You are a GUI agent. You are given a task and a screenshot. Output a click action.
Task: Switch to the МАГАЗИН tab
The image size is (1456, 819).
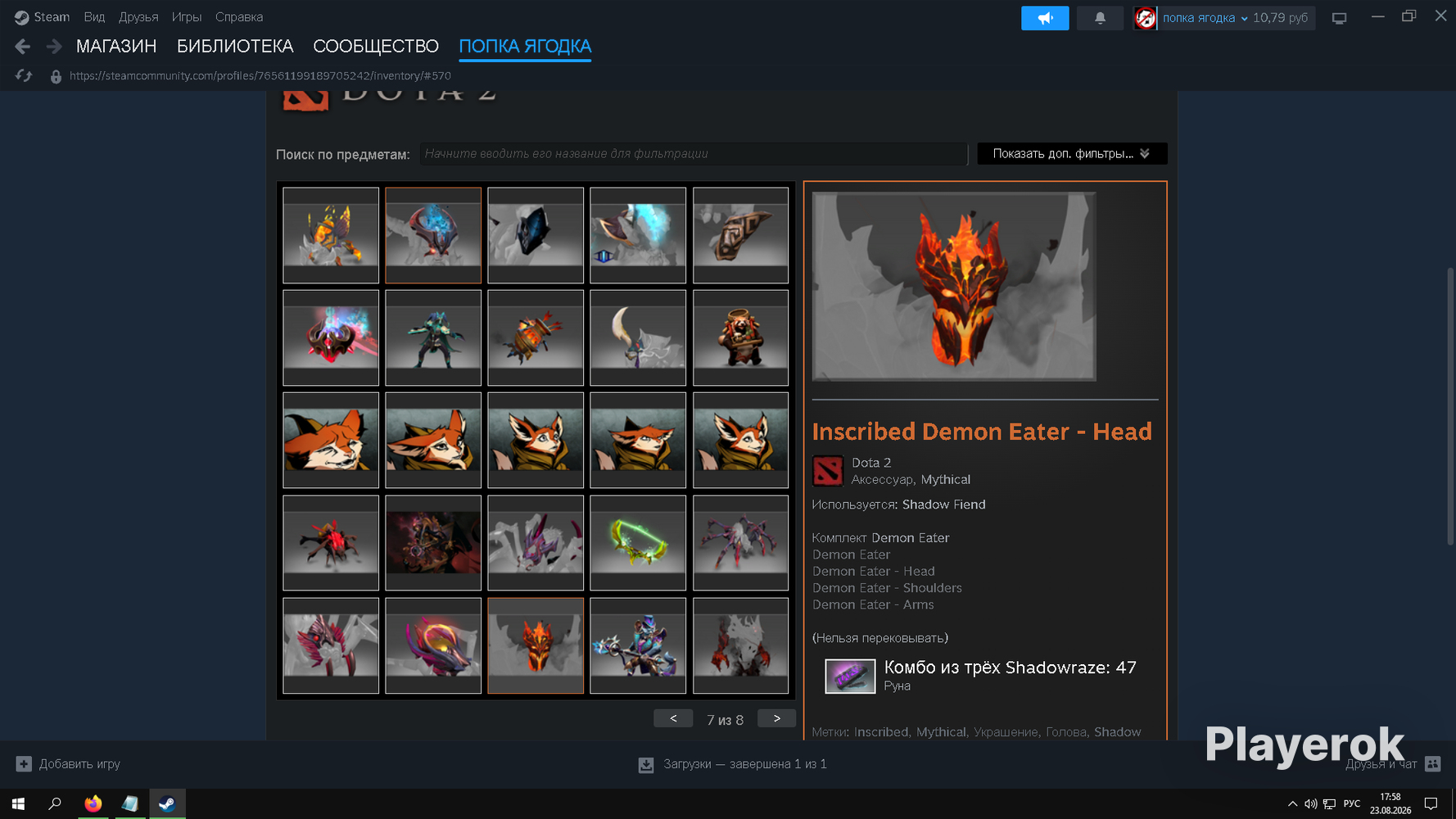(x=116, y=47)
